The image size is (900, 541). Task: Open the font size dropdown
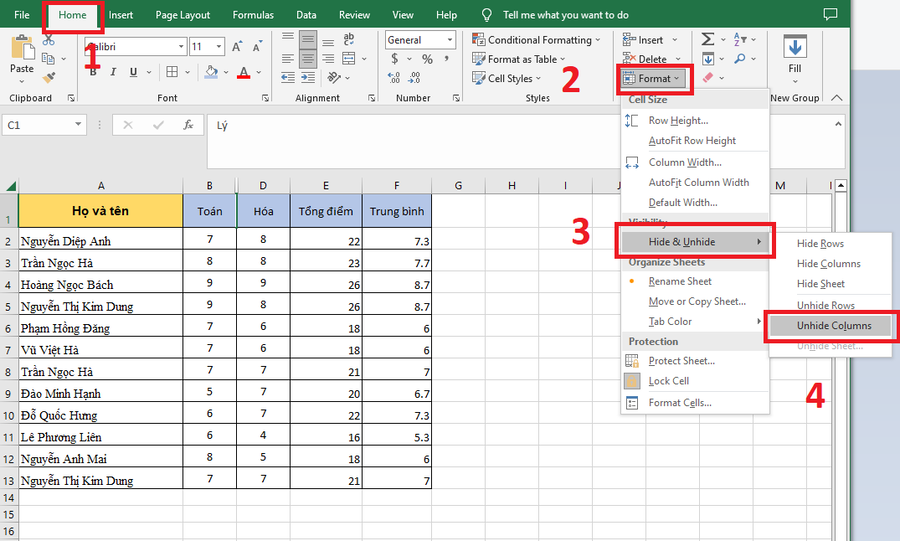pyautogui.click(x=219, y=46)
